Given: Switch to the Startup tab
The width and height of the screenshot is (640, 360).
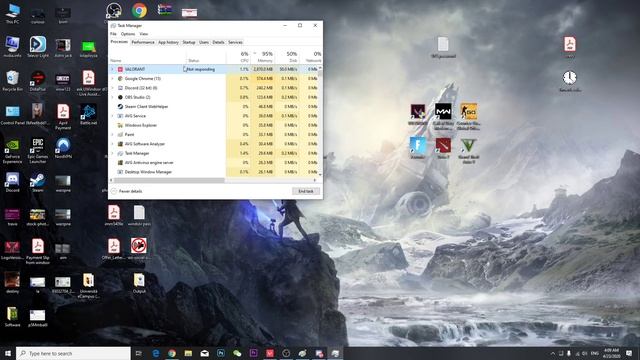Looking at the screenshot, I should [189, 42].
